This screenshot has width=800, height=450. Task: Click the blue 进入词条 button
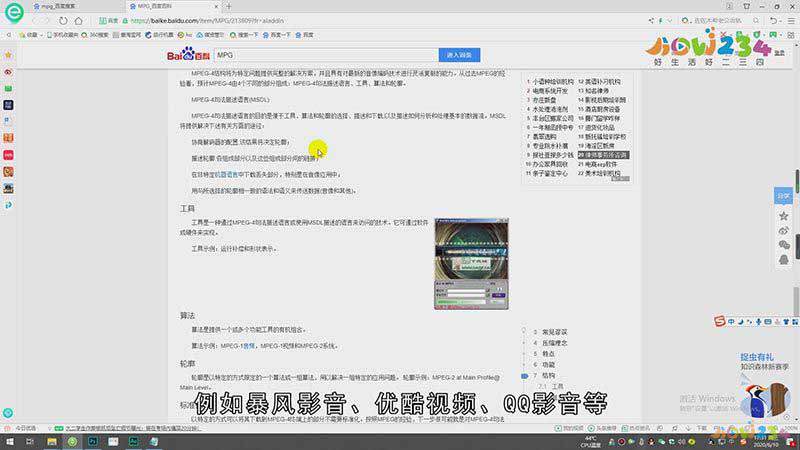coord(459,55)
